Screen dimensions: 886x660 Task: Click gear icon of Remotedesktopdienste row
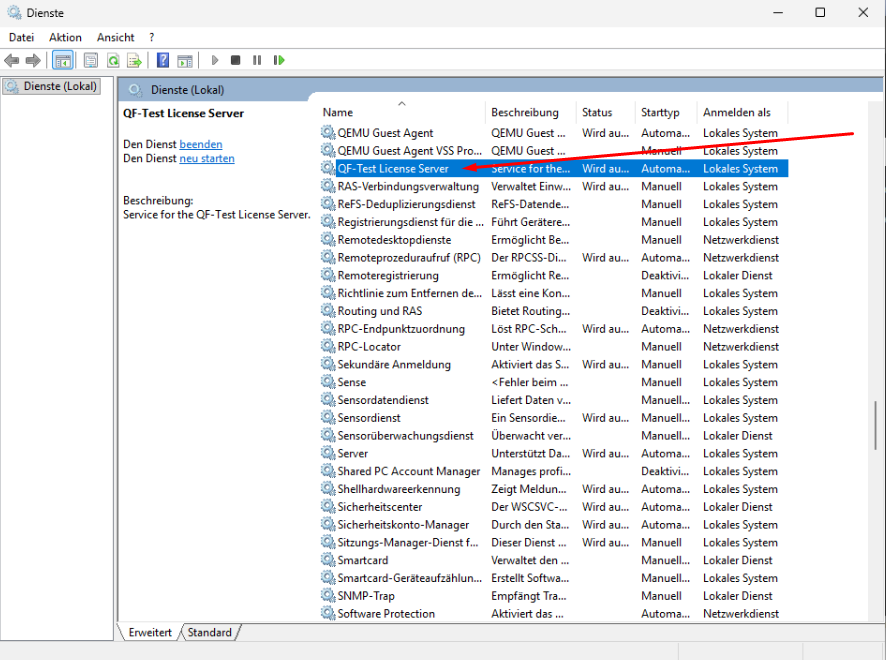[328, 240]
